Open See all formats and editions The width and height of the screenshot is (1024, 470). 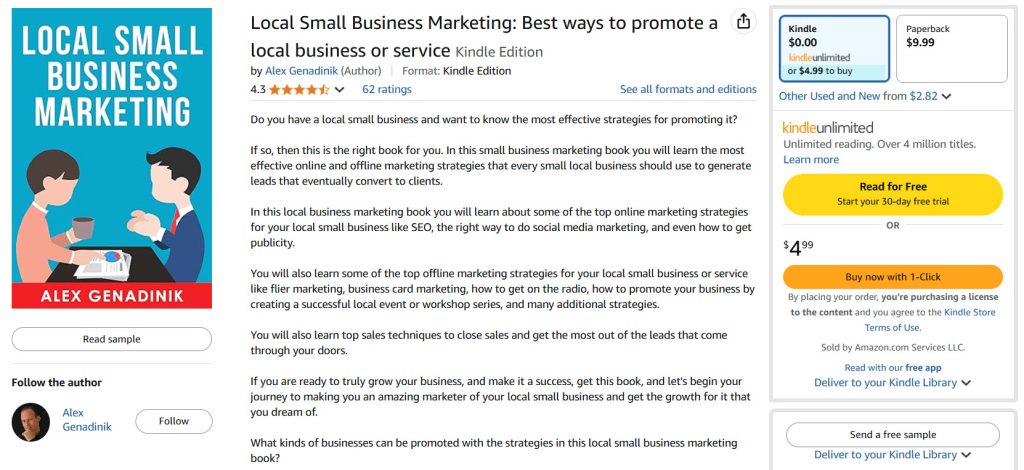pyautogui.click(x=688, y=89)
